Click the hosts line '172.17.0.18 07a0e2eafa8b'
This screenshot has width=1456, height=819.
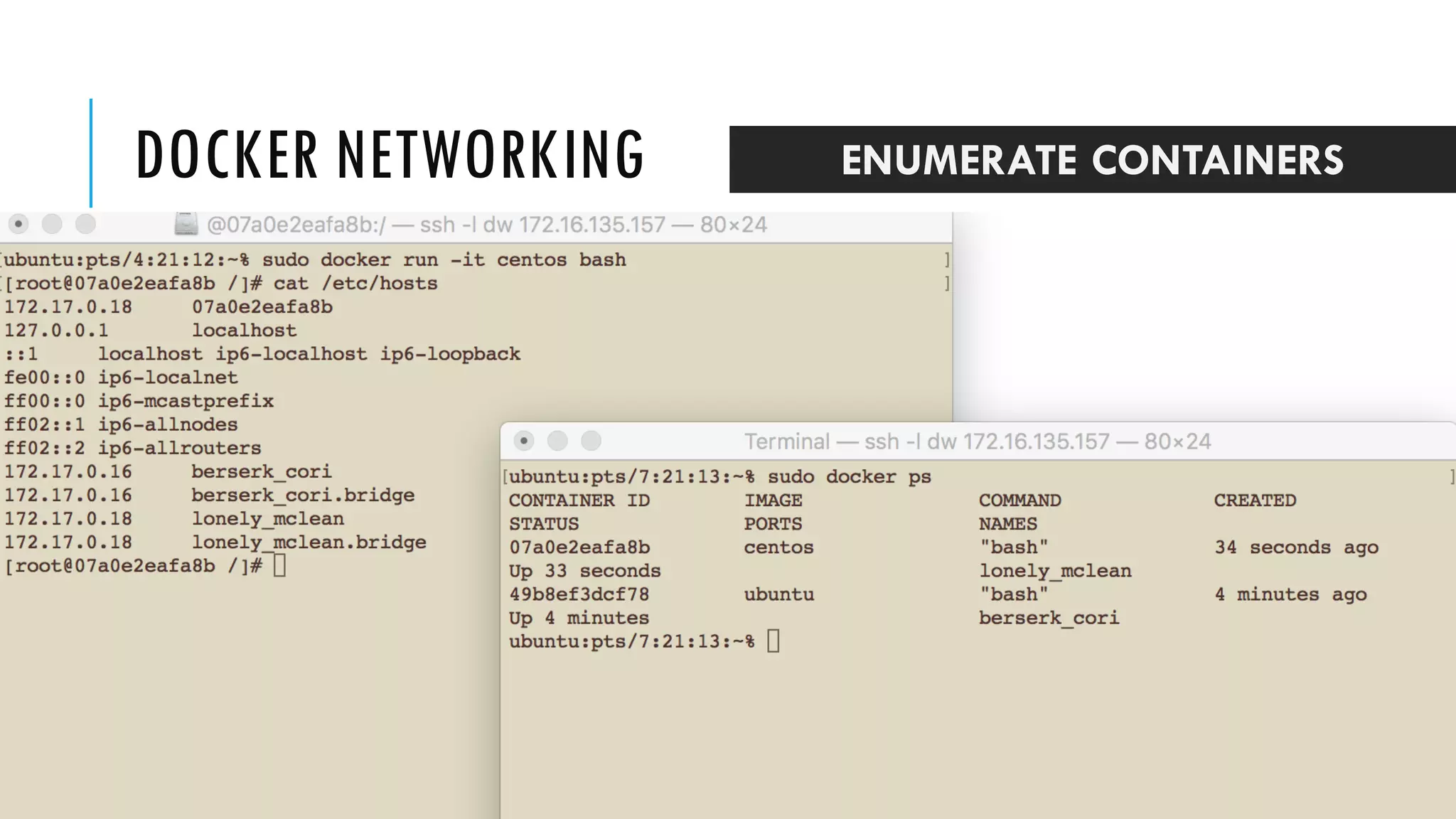coord(168,307)
